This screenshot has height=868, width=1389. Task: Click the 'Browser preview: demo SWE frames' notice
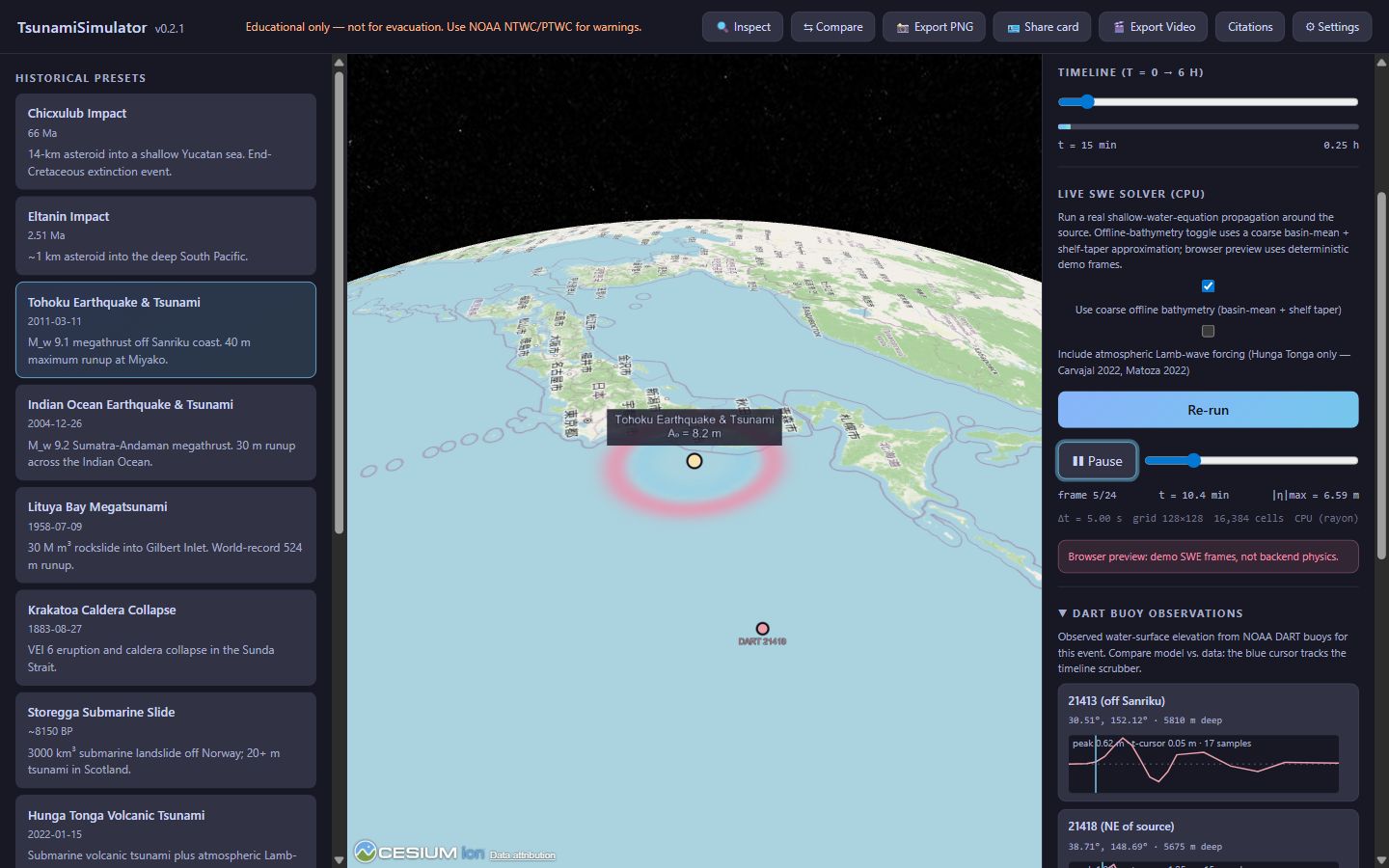click(1208, 556)
